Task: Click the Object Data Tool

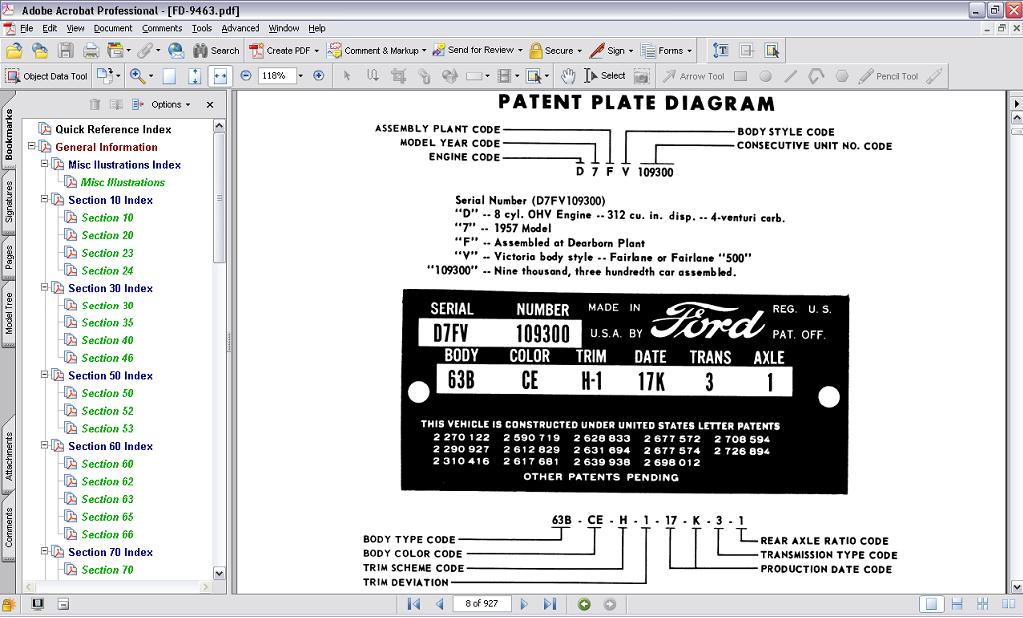Action: point(47,76)
